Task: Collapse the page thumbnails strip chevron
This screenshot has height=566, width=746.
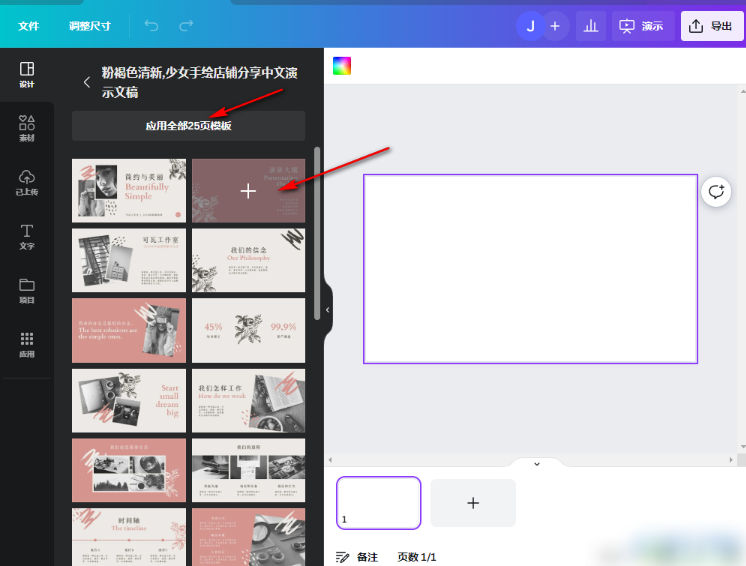Action: (x=537, y=464)
